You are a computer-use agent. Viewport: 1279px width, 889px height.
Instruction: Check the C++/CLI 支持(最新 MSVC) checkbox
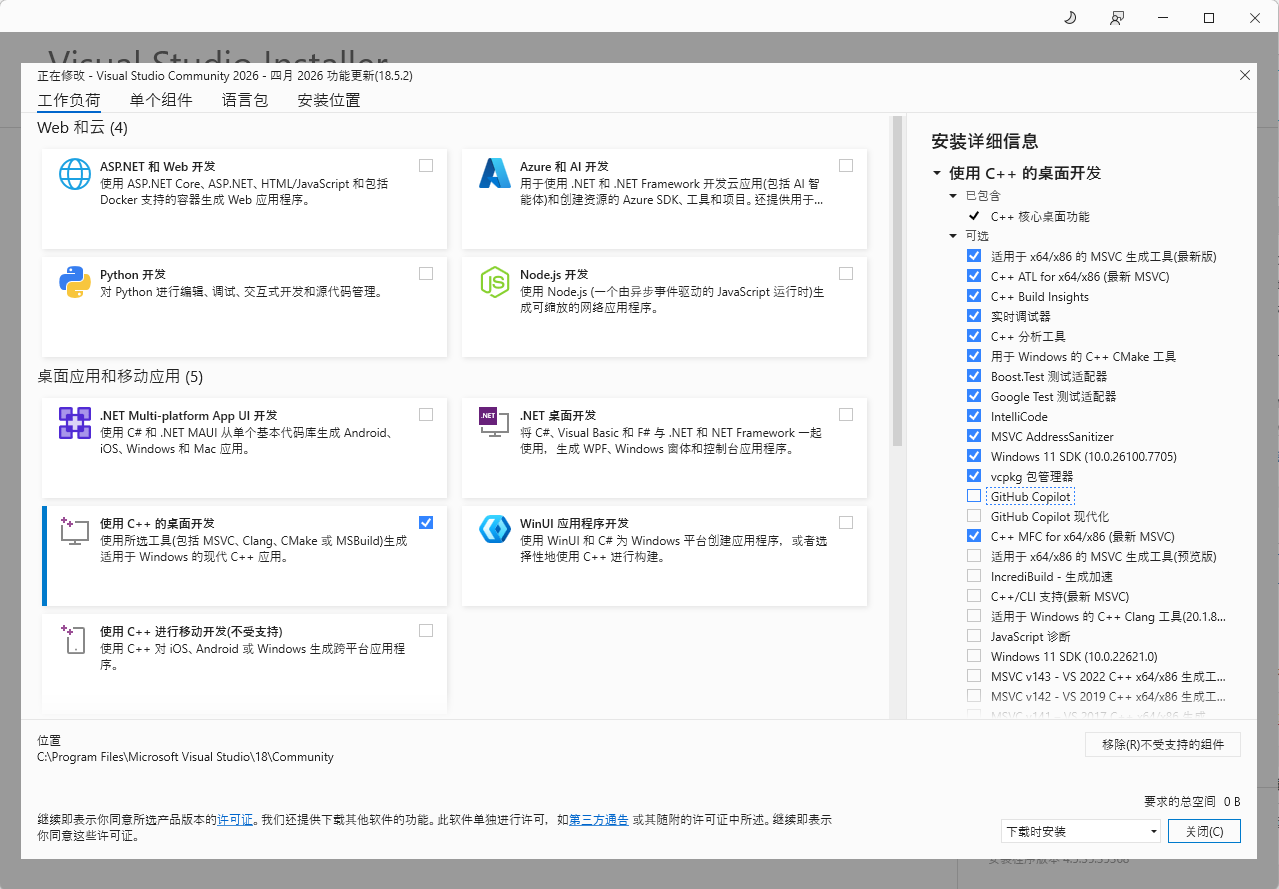[x=974, y=596]
